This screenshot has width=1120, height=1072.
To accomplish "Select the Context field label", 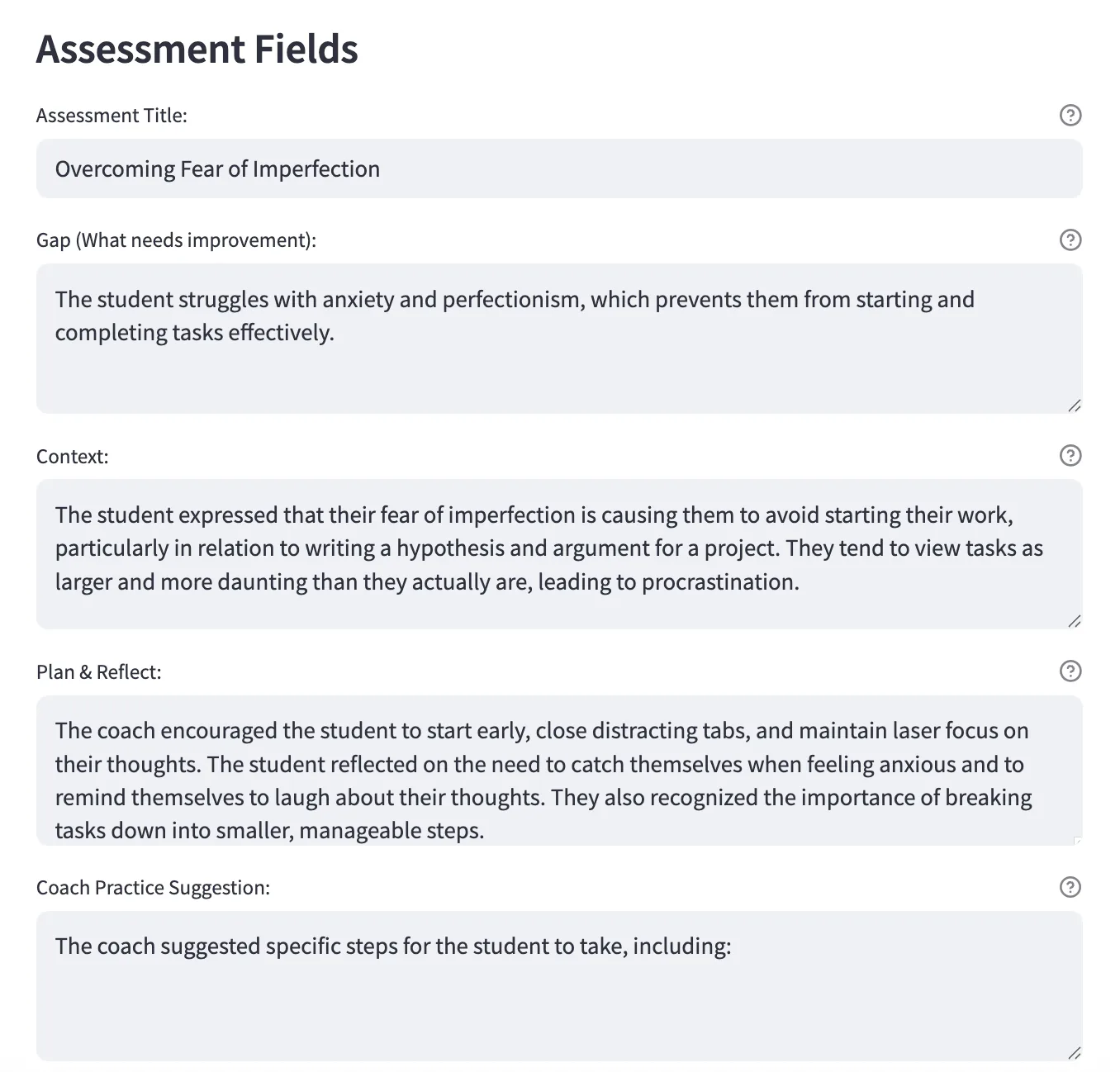I will coord(72,455).
